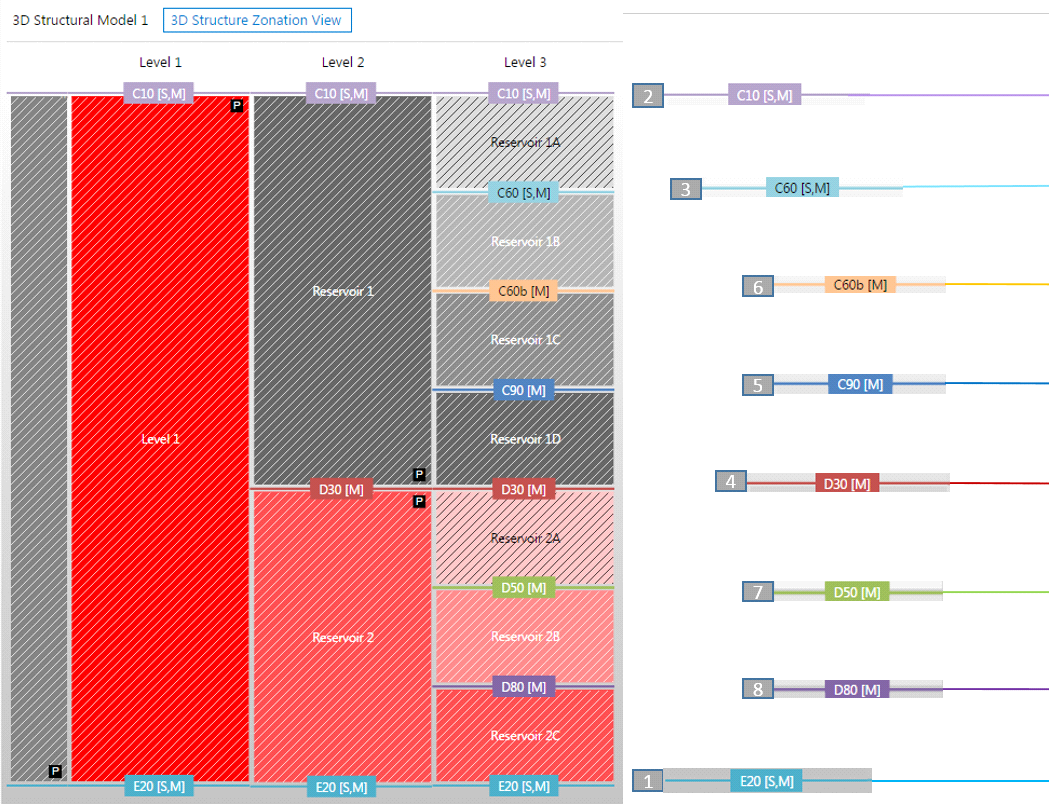Screen dimensions: 1049x804
Task: Click the D50 [M] label in right legend
Action: tap(857, 592)
